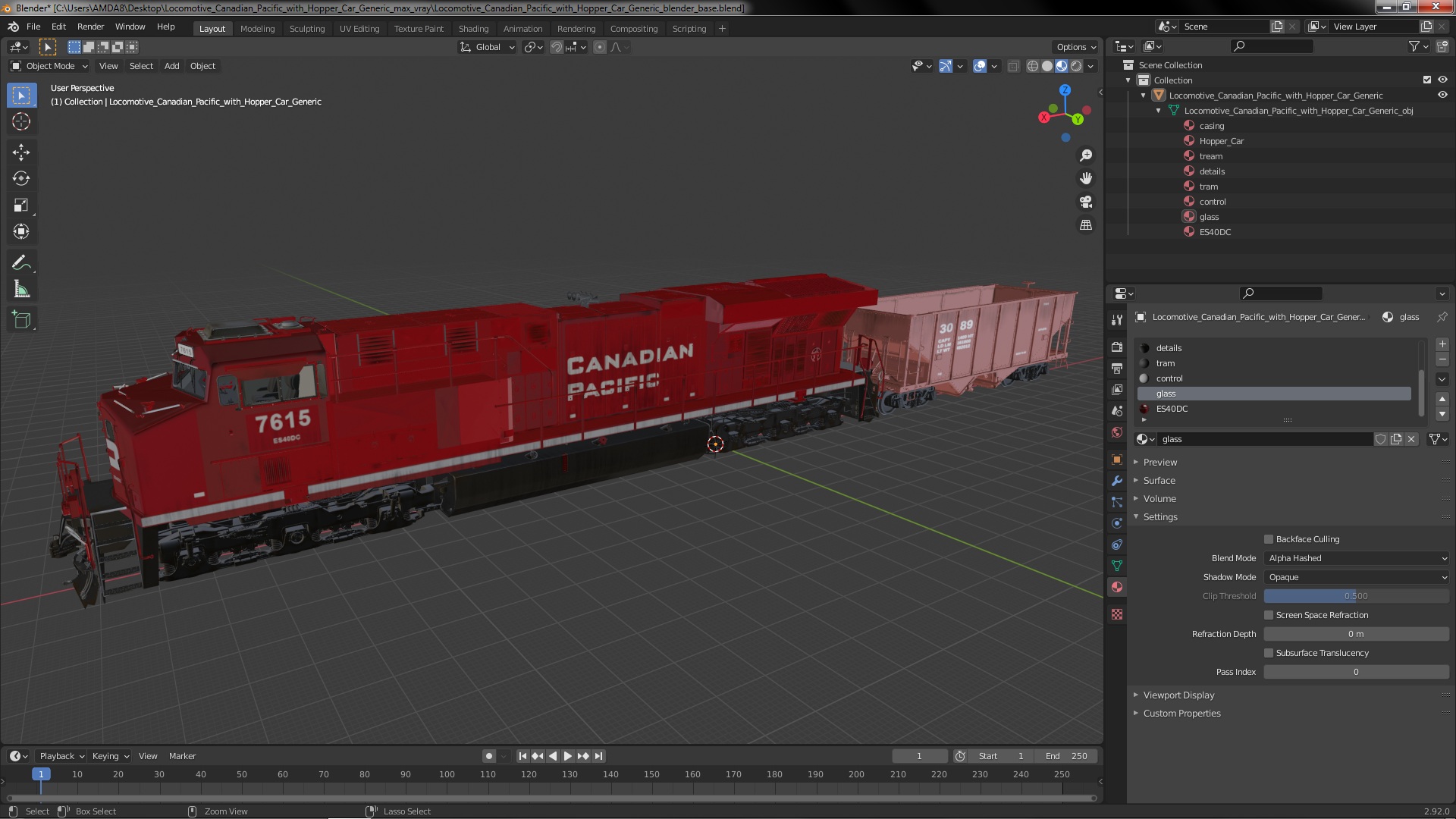1456x819 pixels.
Task: Open the Physics properties tab
Action: pyautogui.click(x=1116, y=523)
